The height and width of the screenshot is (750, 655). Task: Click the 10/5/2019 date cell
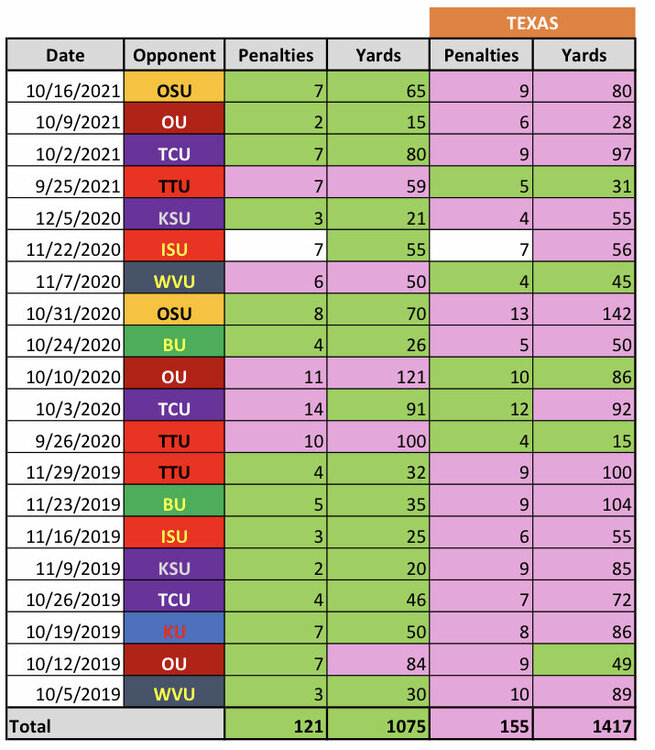point(65,694)
